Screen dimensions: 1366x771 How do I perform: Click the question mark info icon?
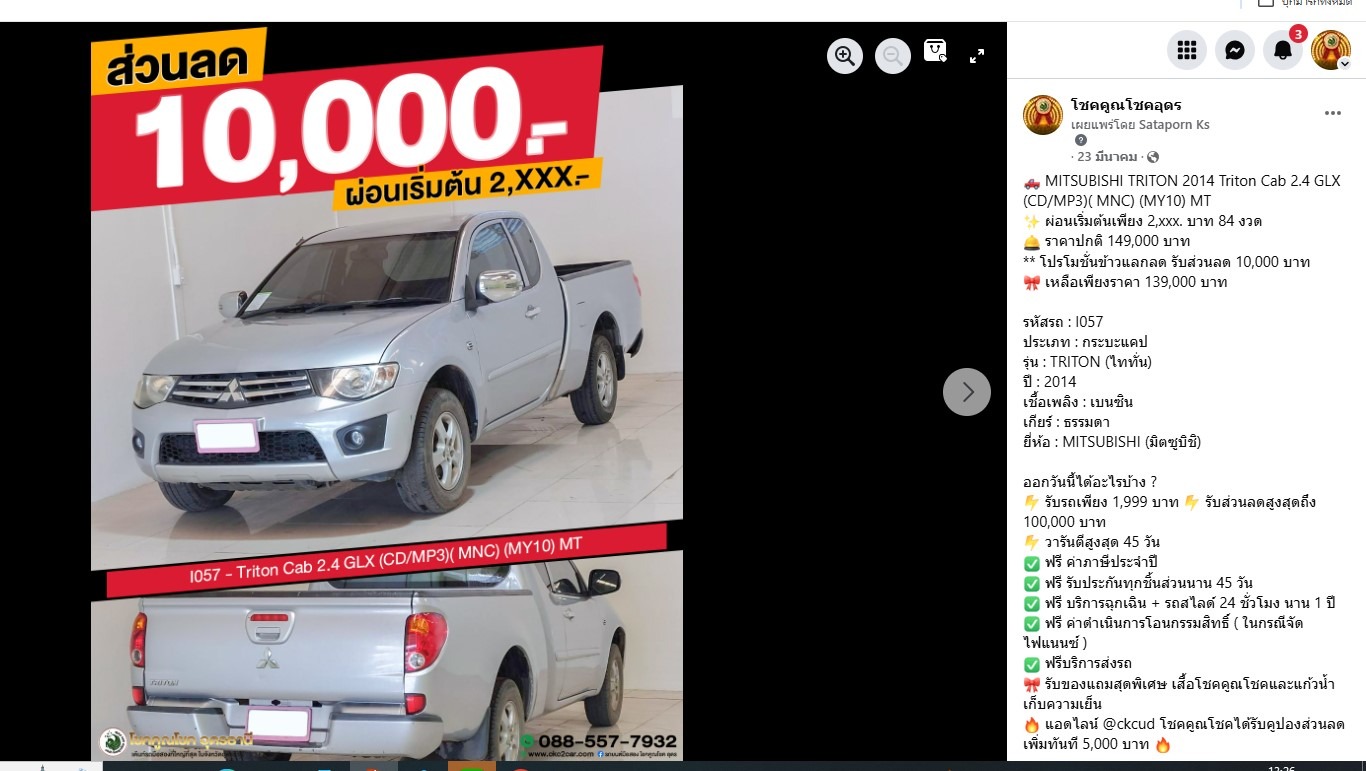(1081, 141)
